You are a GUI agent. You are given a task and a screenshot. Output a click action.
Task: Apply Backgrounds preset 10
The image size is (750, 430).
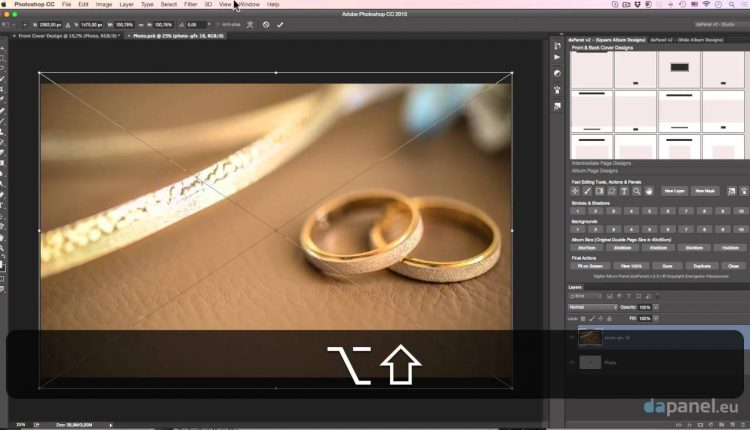click(741, 230)
